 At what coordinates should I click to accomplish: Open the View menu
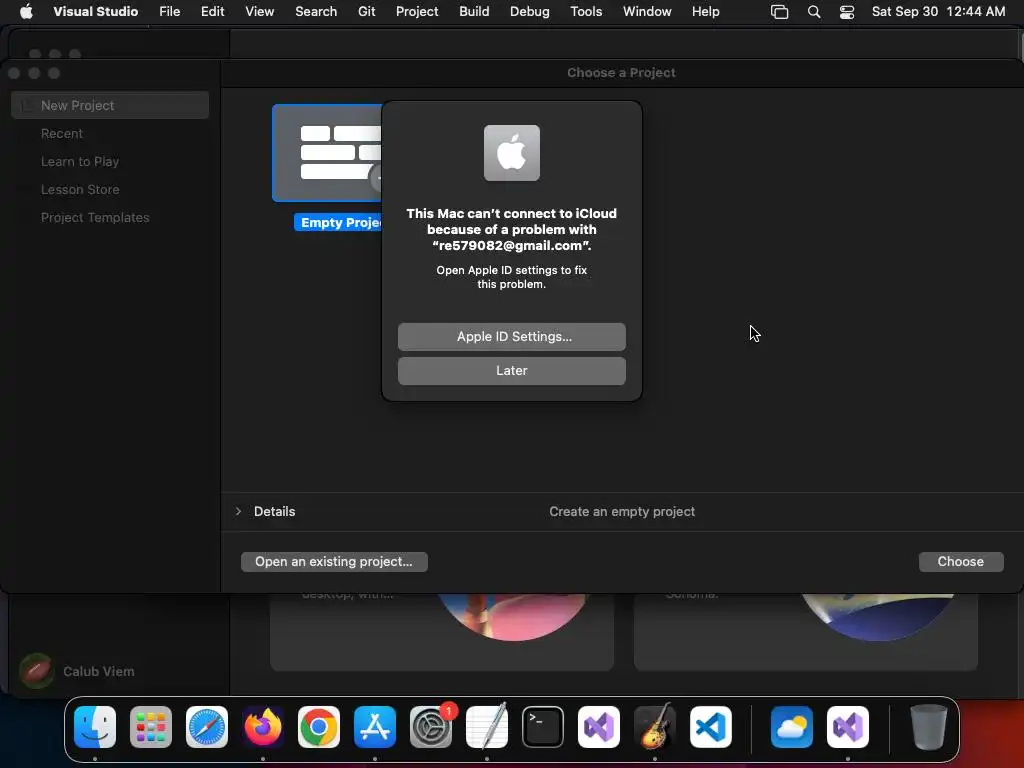(259, 11)
